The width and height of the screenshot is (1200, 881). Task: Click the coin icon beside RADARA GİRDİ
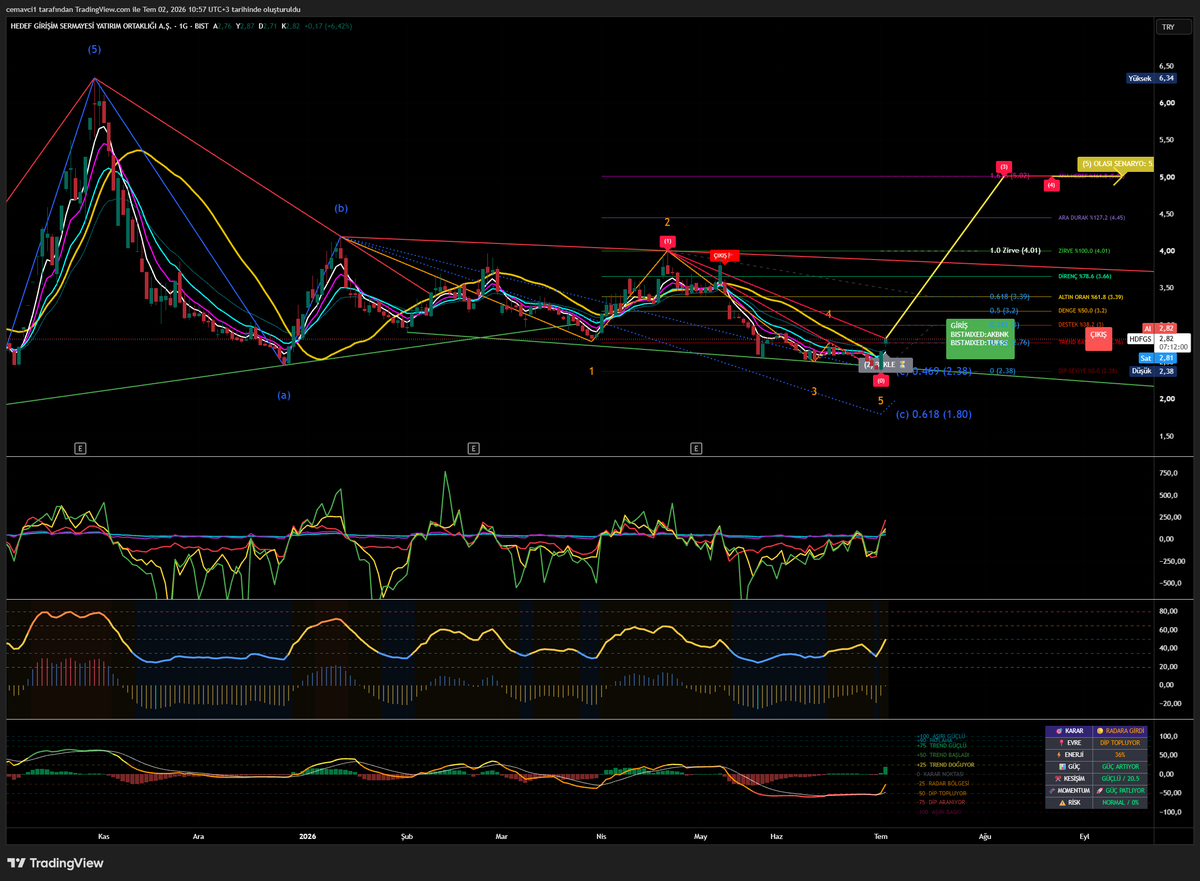pos(1102,731)
